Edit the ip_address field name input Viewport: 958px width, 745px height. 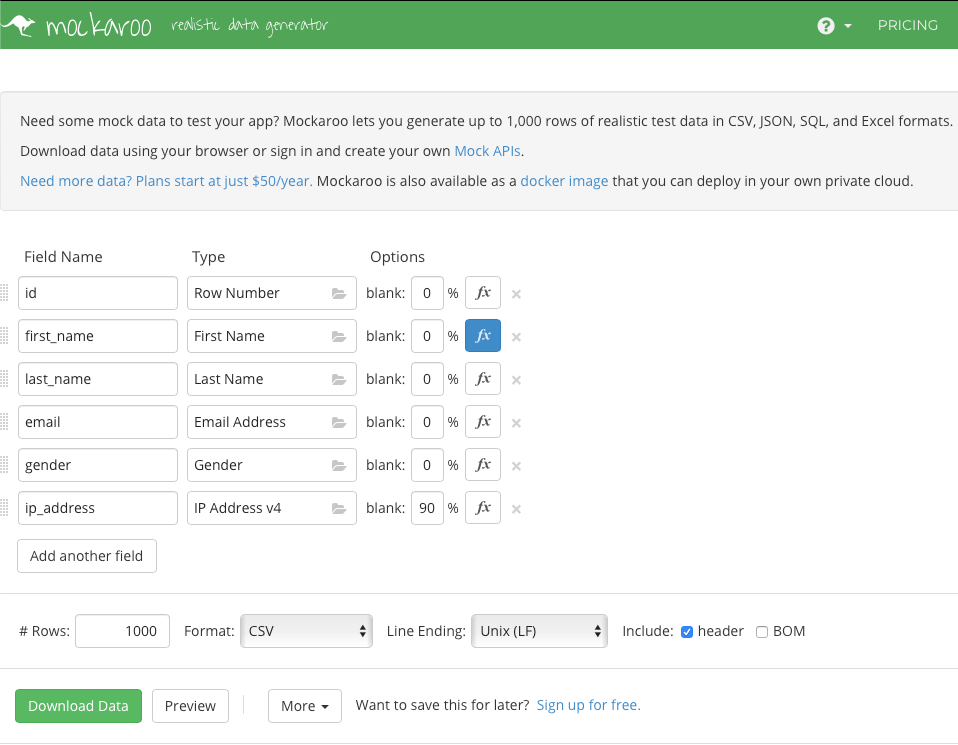98,508
